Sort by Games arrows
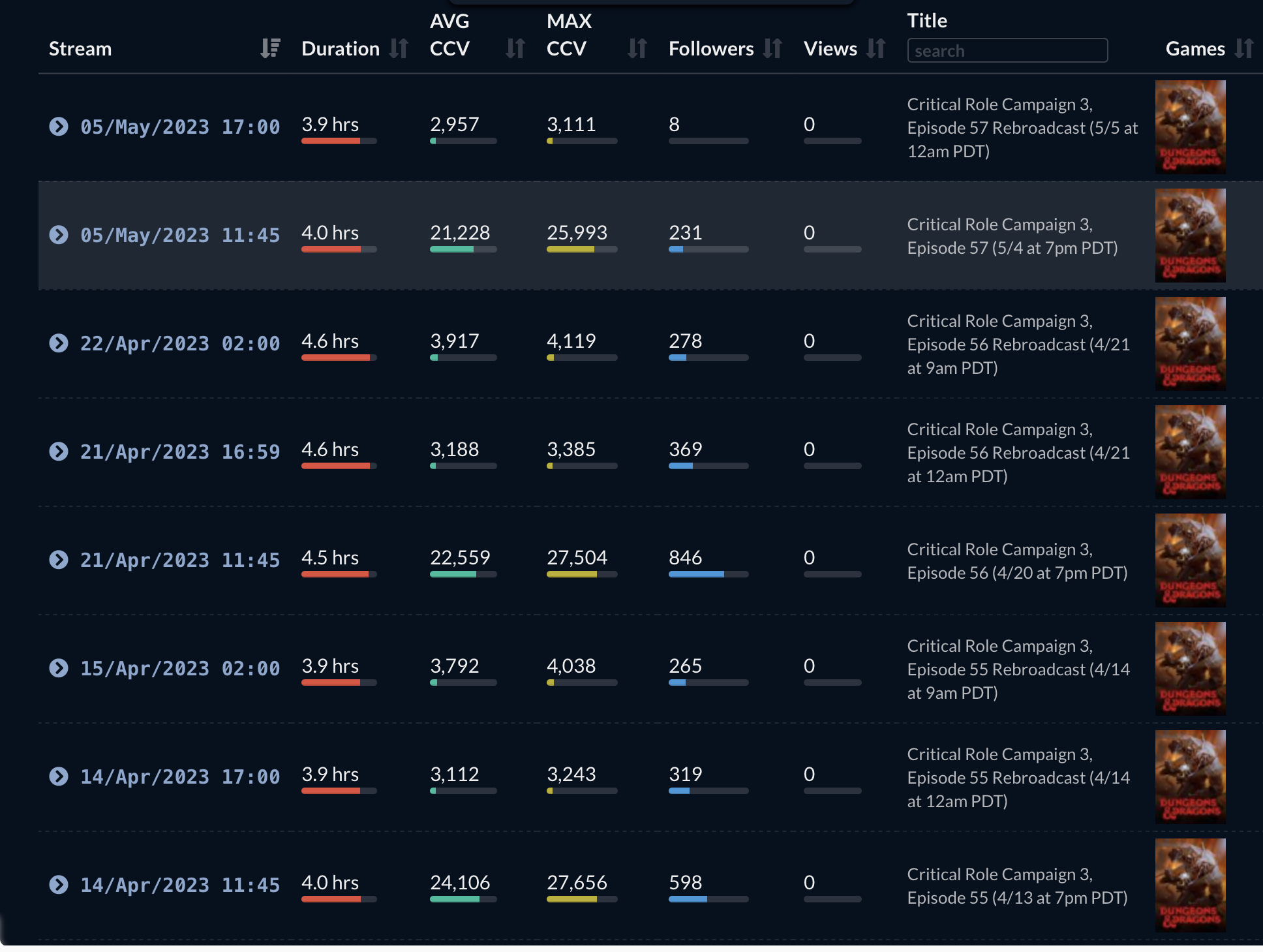 click(x=1244, y=48)
